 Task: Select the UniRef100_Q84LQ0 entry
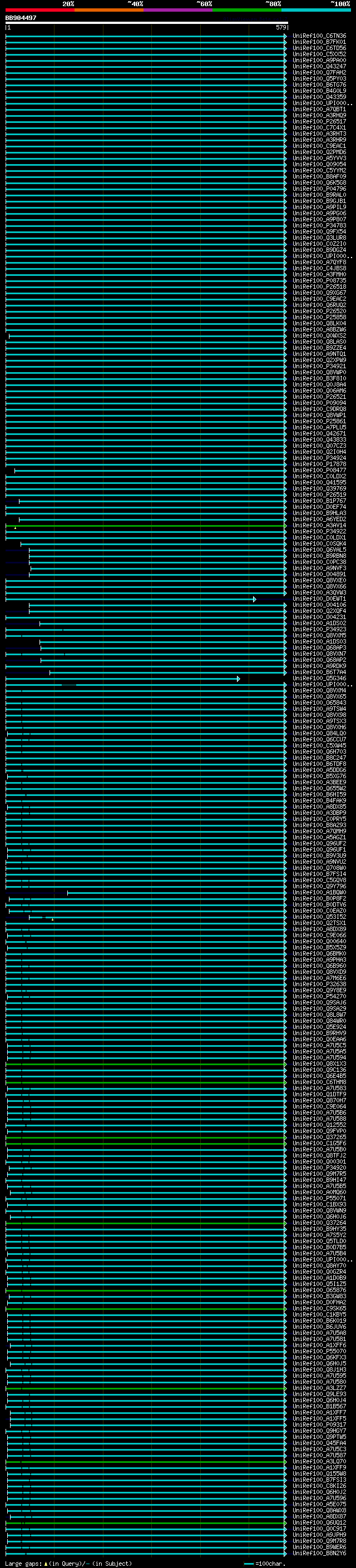point(319,734)
